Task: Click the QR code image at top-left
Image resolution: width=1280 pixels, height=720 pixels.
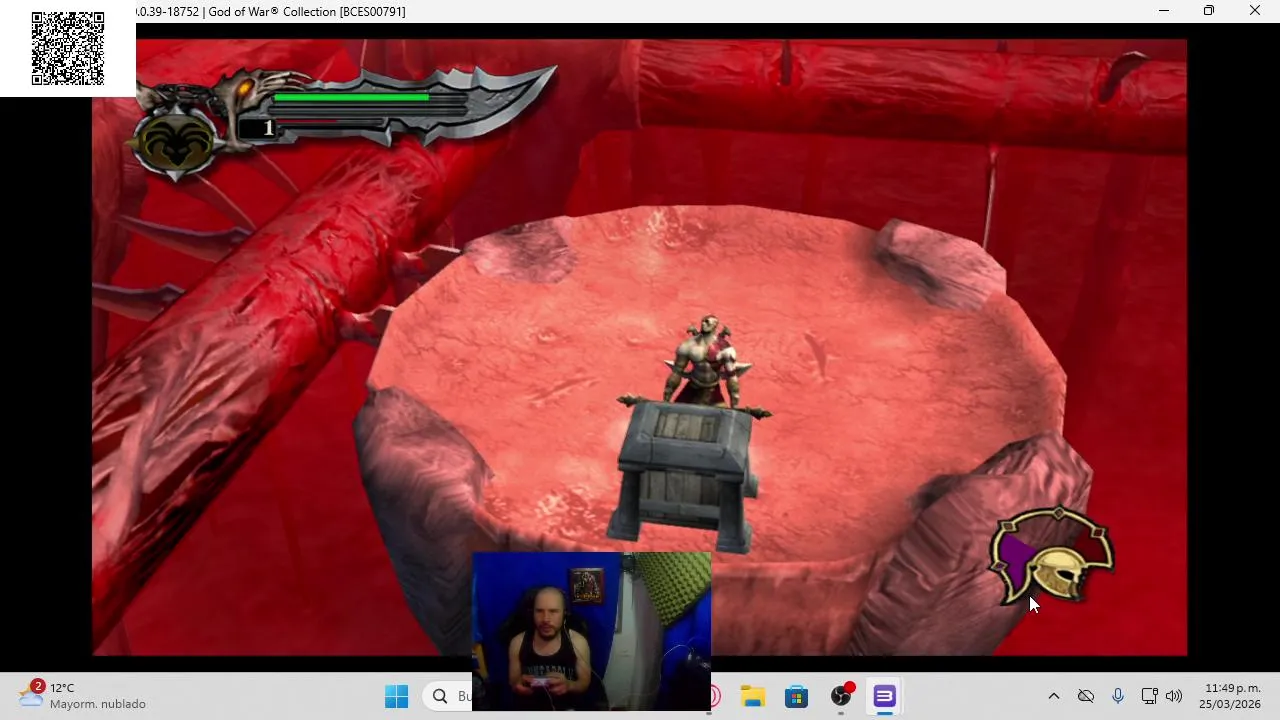Action: point(68,49)
